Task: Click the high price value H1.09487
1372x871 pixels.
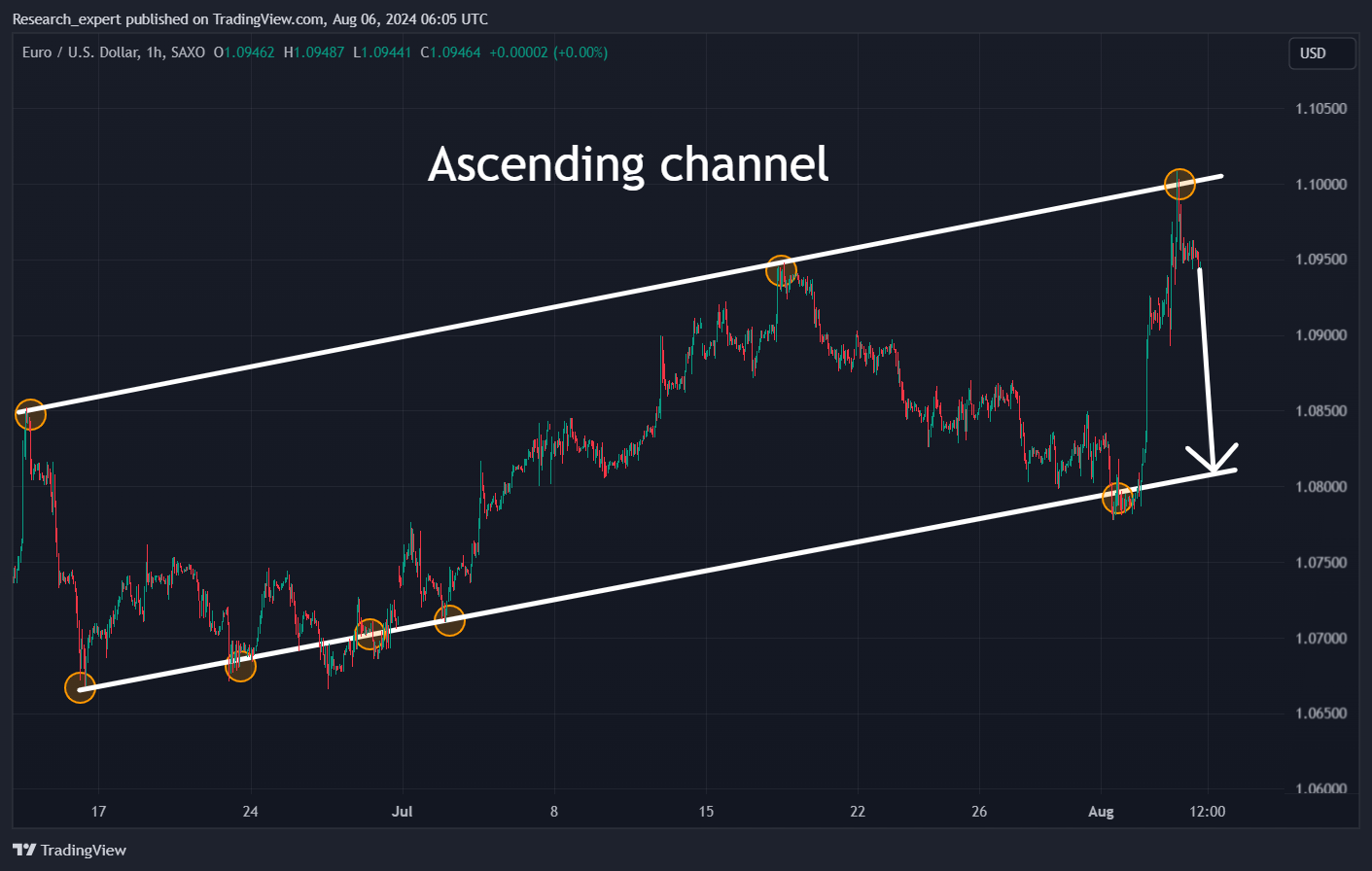Action: point(314,52)
